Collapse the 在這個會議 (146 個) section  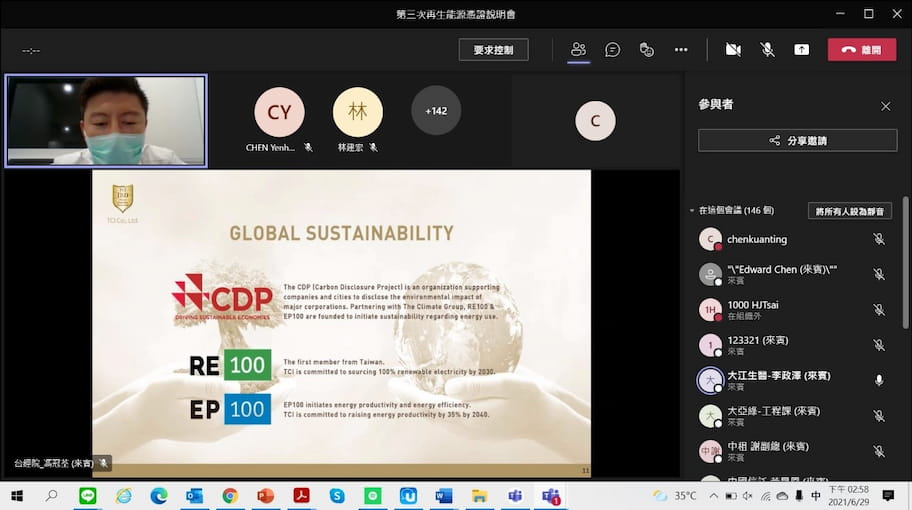coord(692,211)
